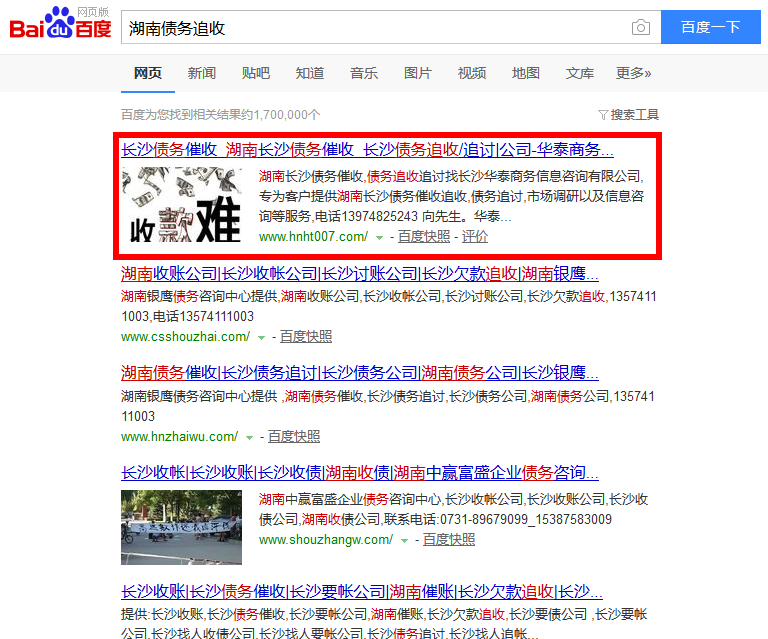Screen dimensions: 768x639
Task: Expand dropdown arrow beside www.hnzhaiwu.com
Action: tap(250, 438)
